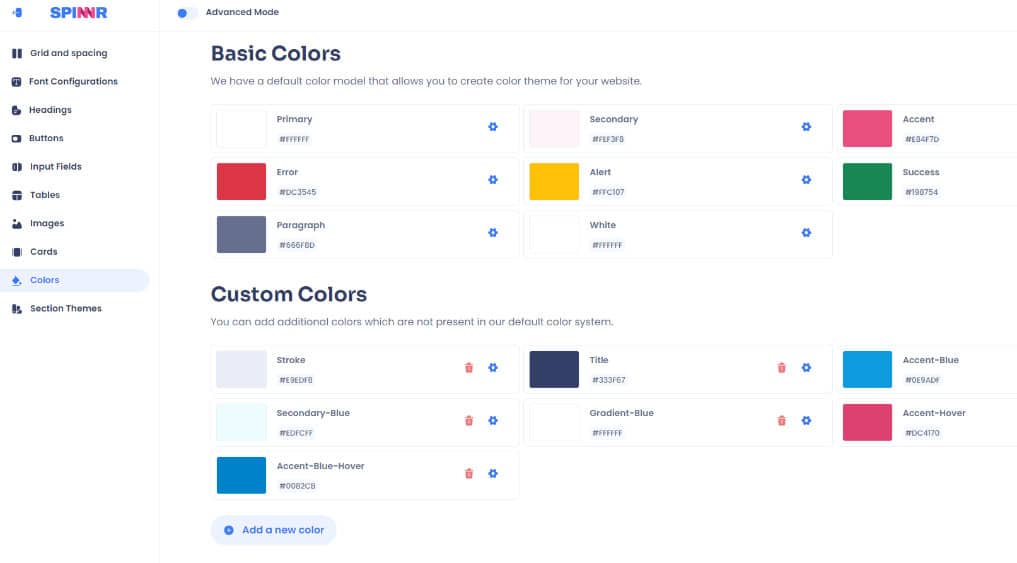
Task: Click the Accent pink color swatch
Action: [867, 129]
